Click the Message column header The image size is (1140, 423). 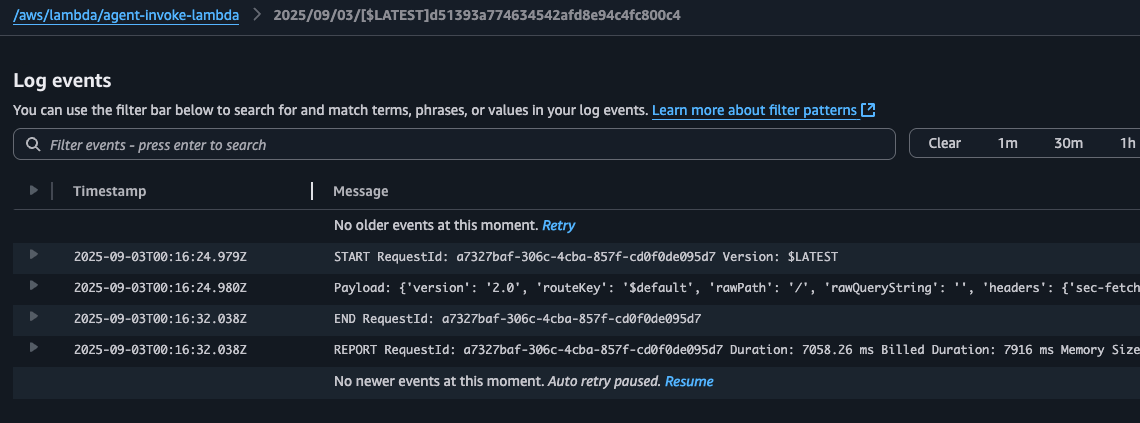pyautogui.click(x=361, y=191)
